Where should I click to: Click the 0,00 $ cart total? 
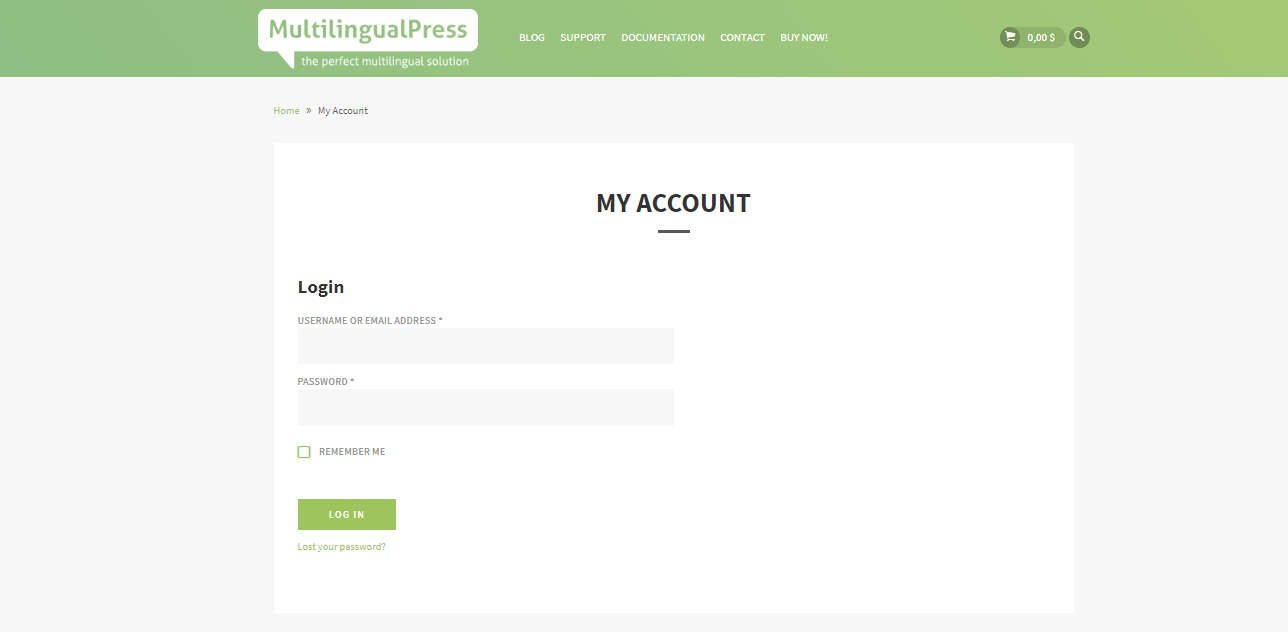click(x=1041, y=38)
